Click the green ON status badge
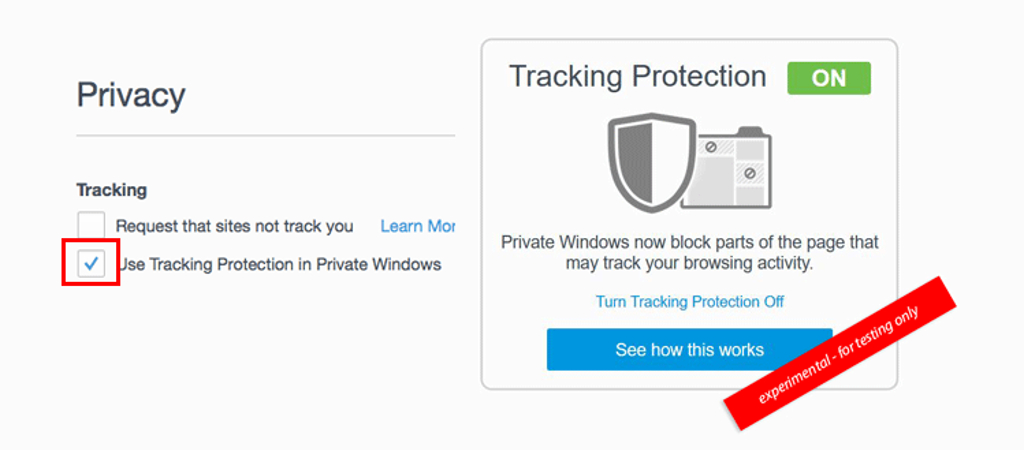 tap(829, 78)
